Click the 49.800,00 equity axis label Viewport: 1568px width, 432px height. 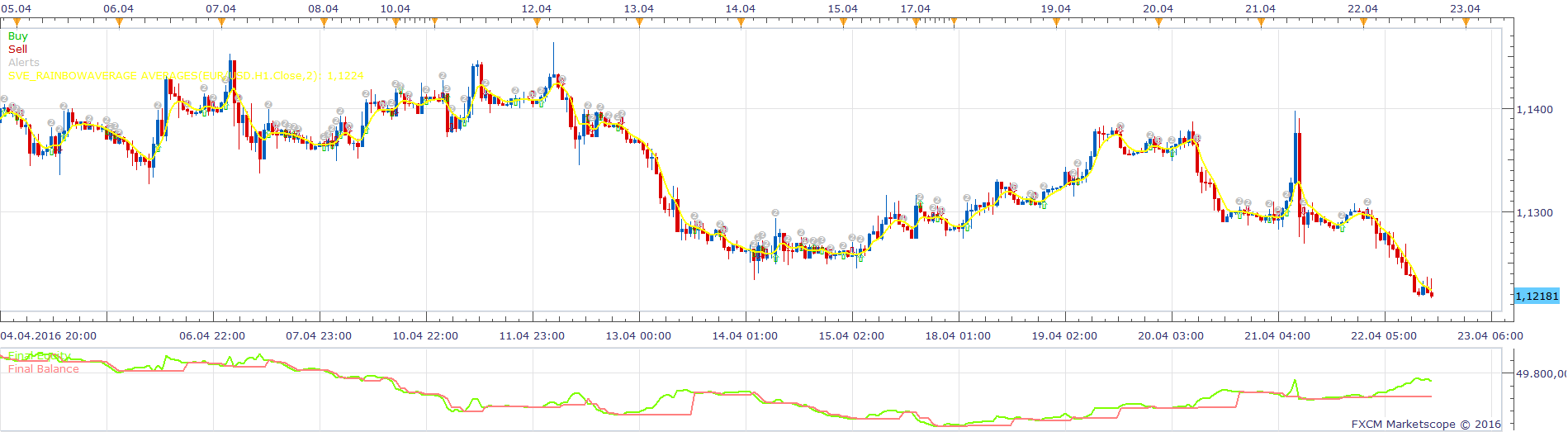coord(1541,373)
